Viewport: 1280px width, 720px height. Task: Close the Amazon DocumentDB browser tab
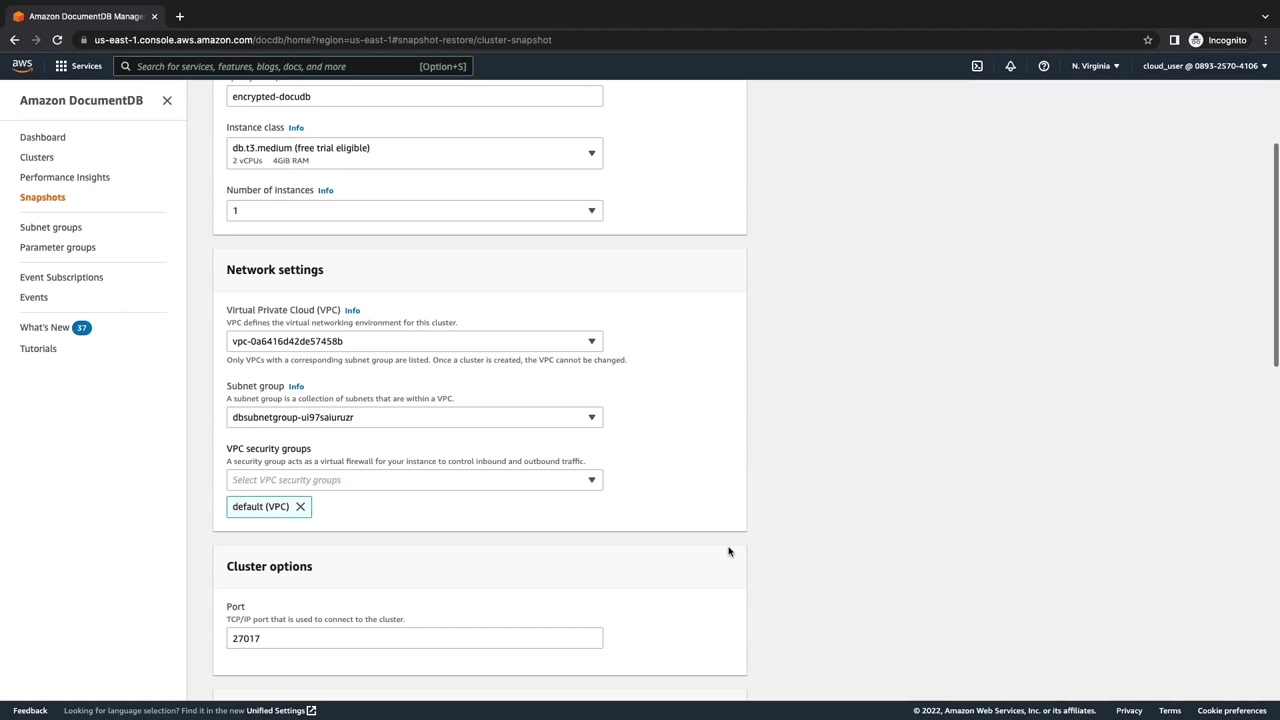click(x=155, y=16)
